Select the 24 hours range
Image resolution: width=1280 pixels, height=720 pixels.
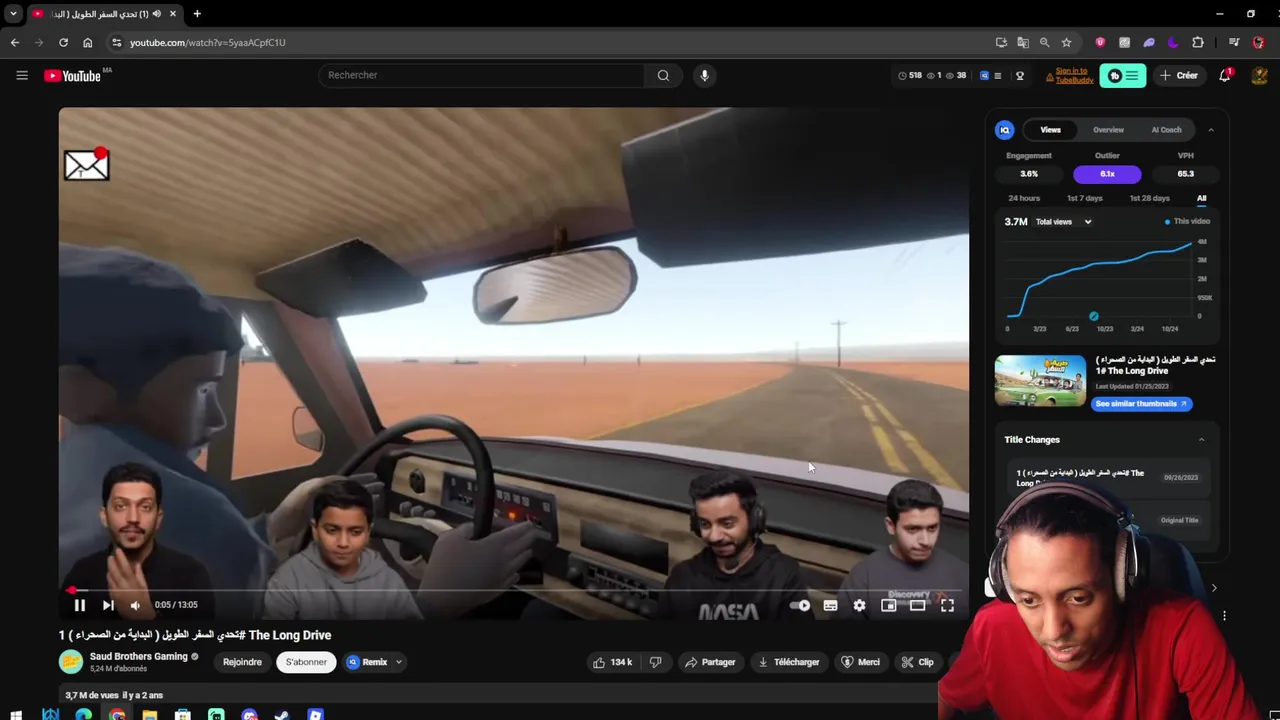click(1024, 198)
